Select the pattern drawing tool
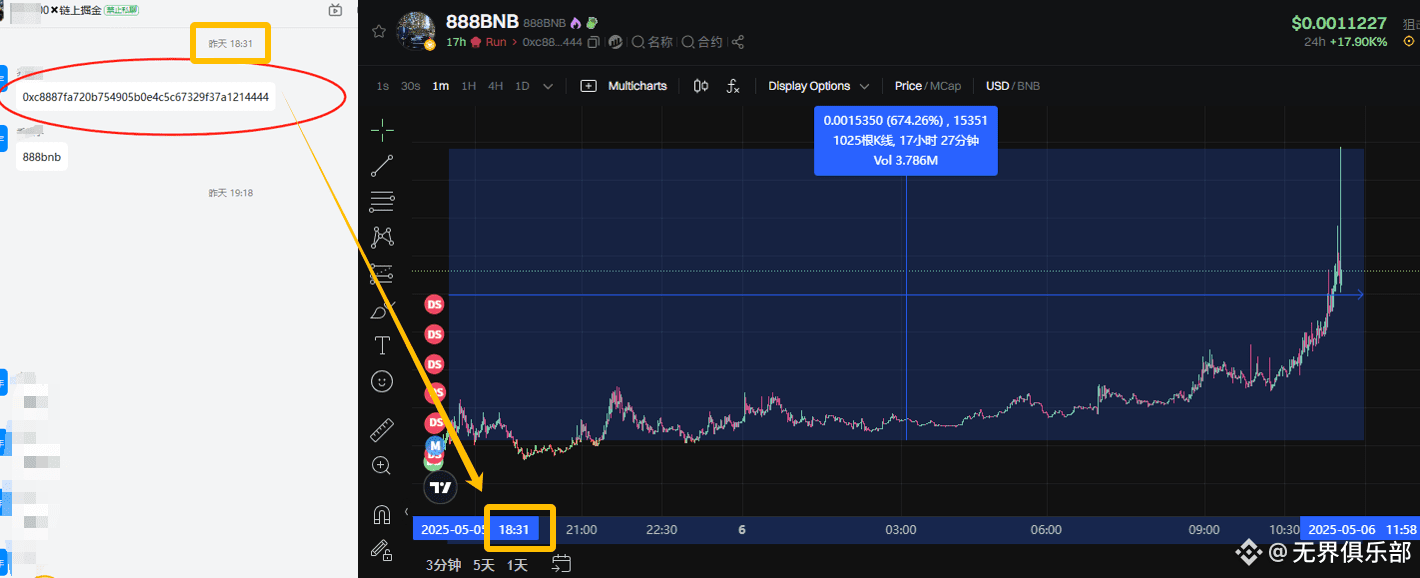1420x578 pixels. click(x=382, y=237)
